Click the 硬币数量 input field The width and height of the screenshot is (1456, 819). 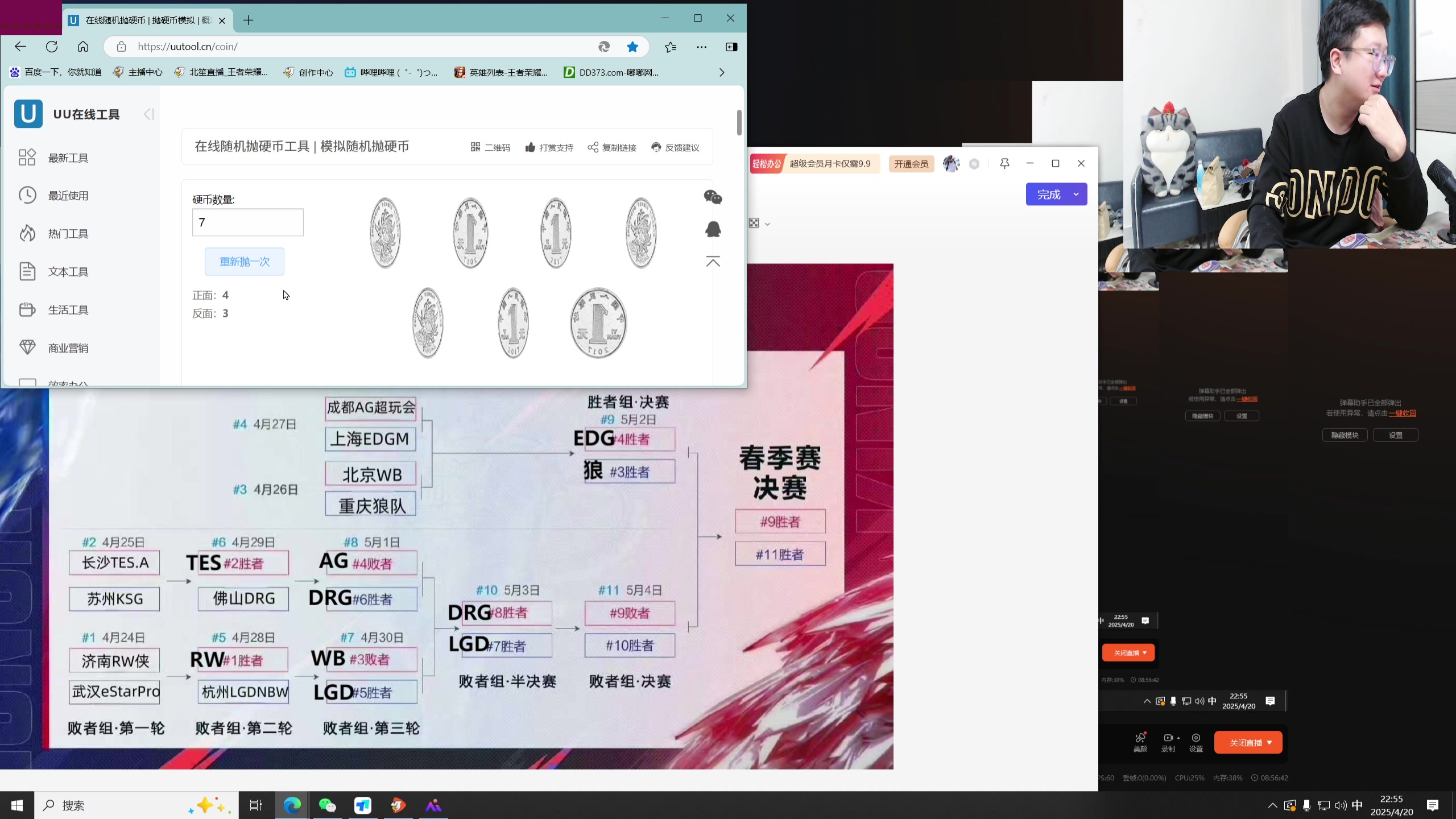248,222
